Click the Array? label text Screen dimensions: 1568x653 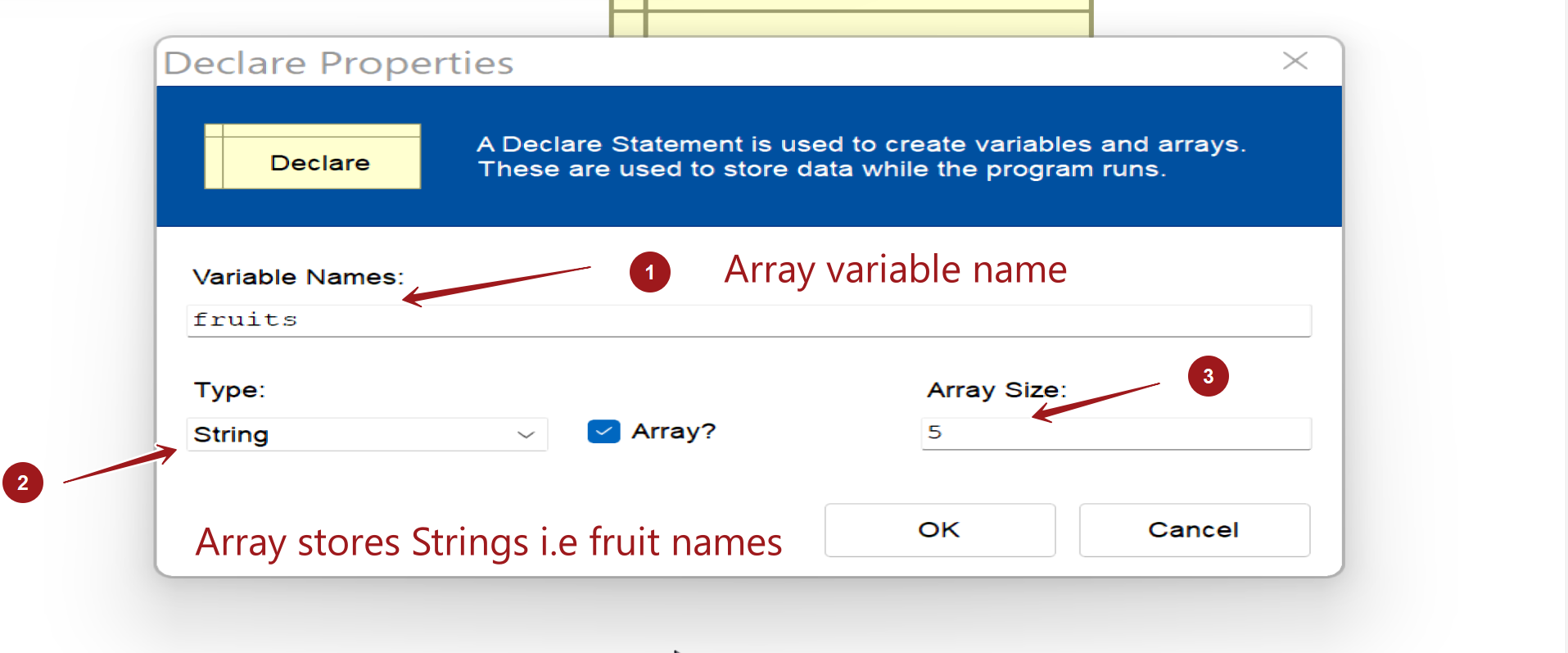[673, 431]
